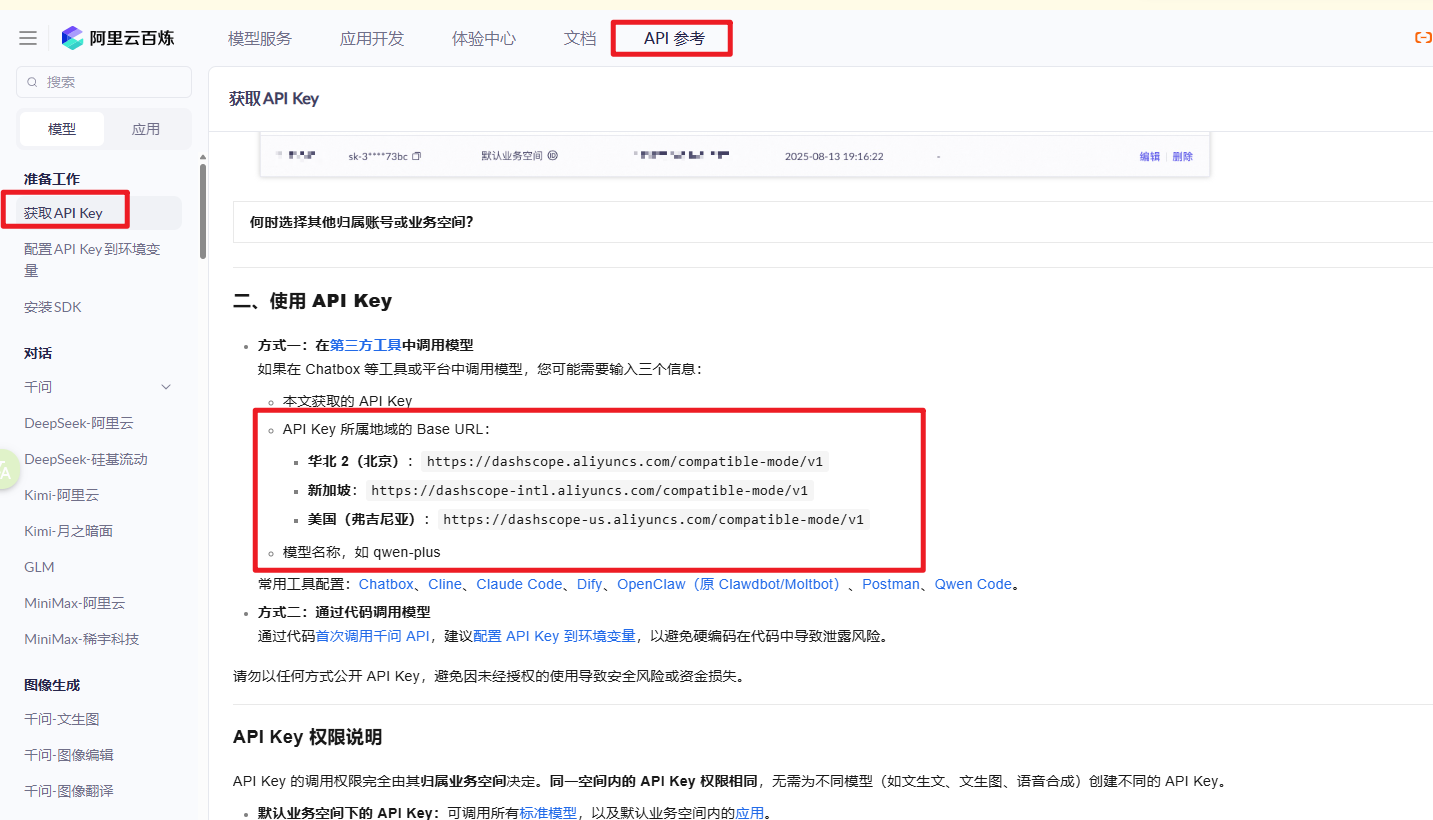Click the icon next to 默认业务空间
The height and width of the screenshot is (820, 1433).
[552, 156]
